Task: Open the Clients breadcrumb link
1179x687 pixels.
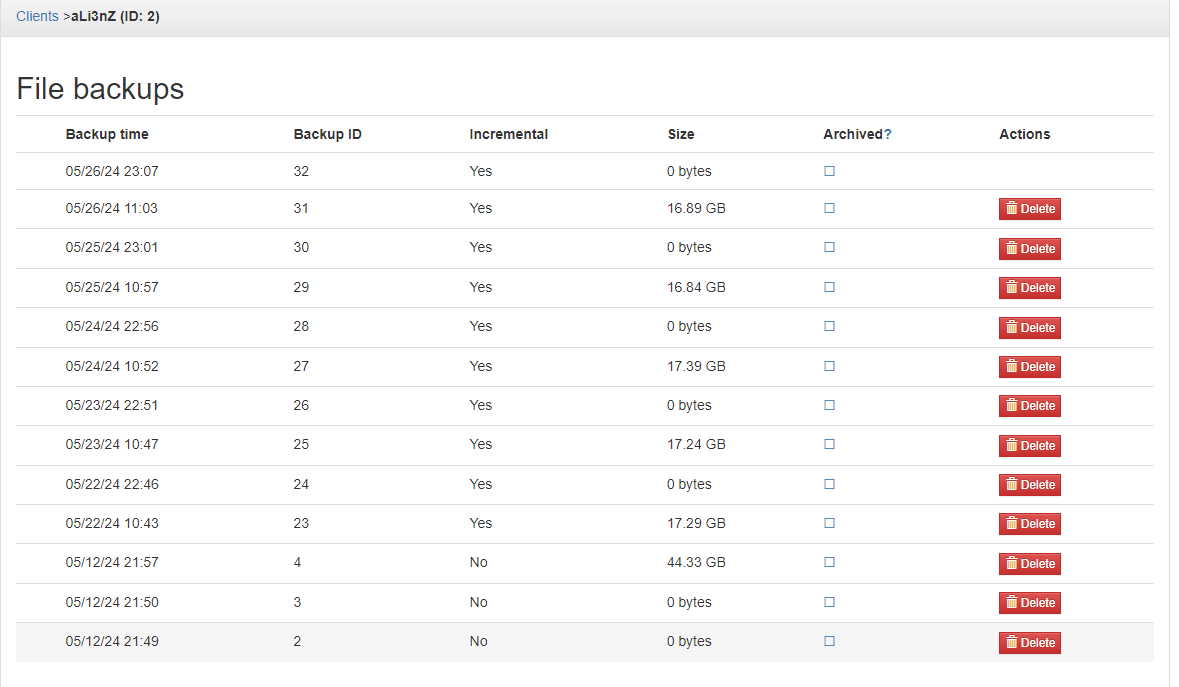Action: 37,17
